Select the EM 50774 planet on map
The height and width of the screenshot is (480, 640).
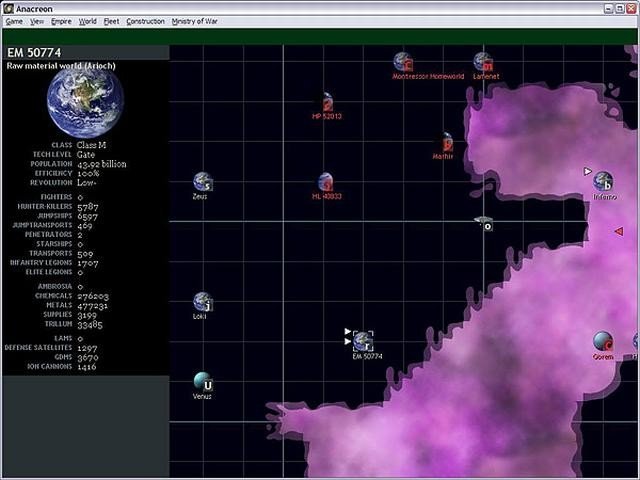[363, 341]
